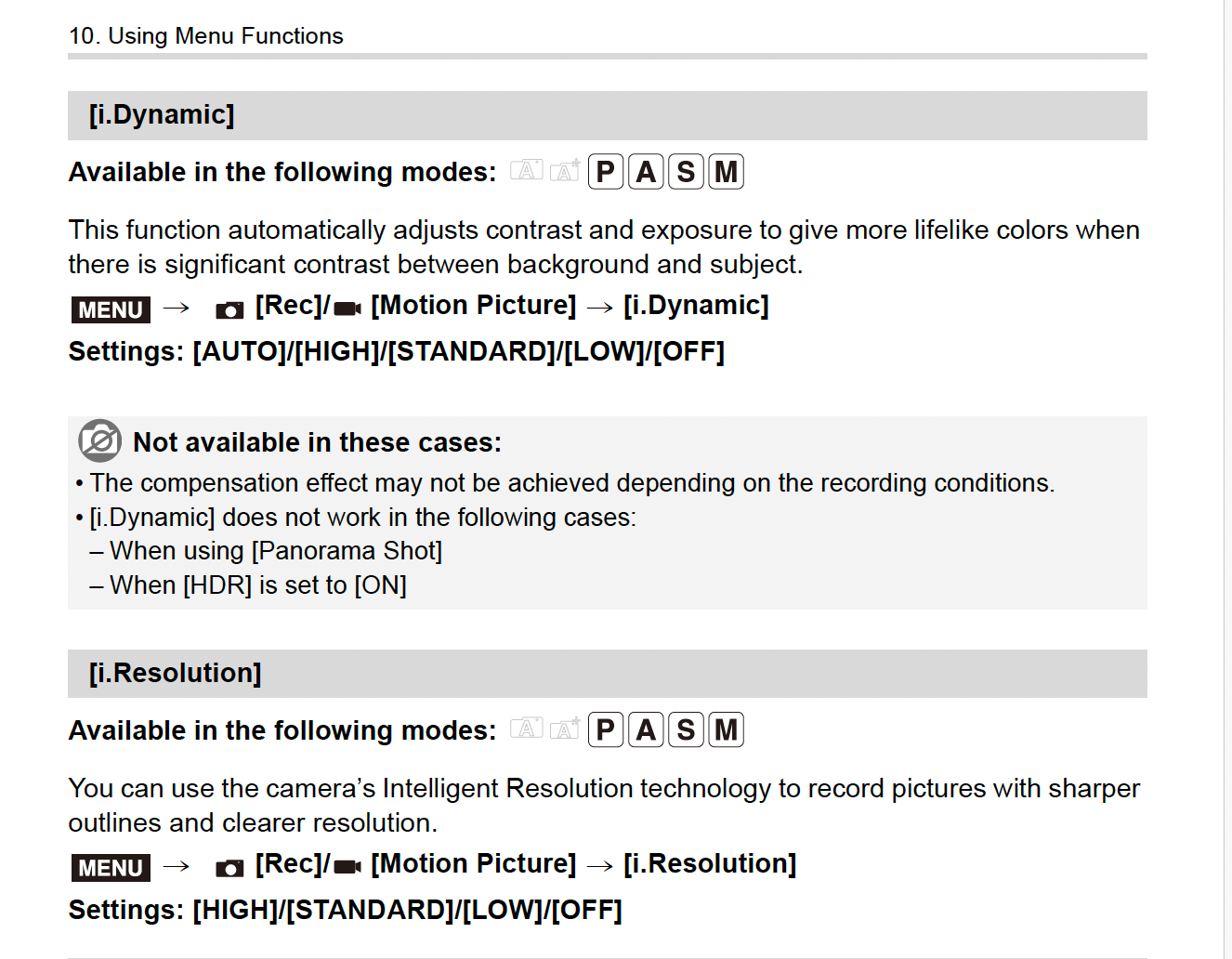
Task: Click the [i.Resolution] section heading bar
Action: (x=607, y=673)
